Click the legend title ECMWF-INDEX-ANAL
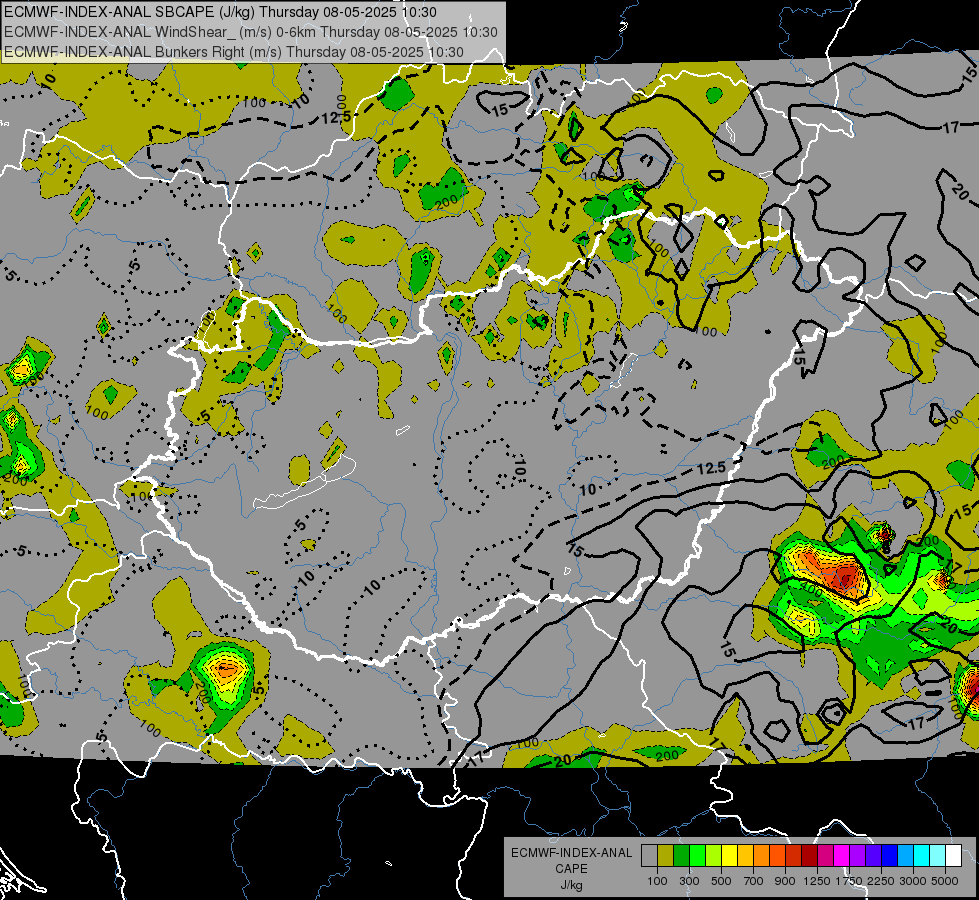 (x=572, y=853)
